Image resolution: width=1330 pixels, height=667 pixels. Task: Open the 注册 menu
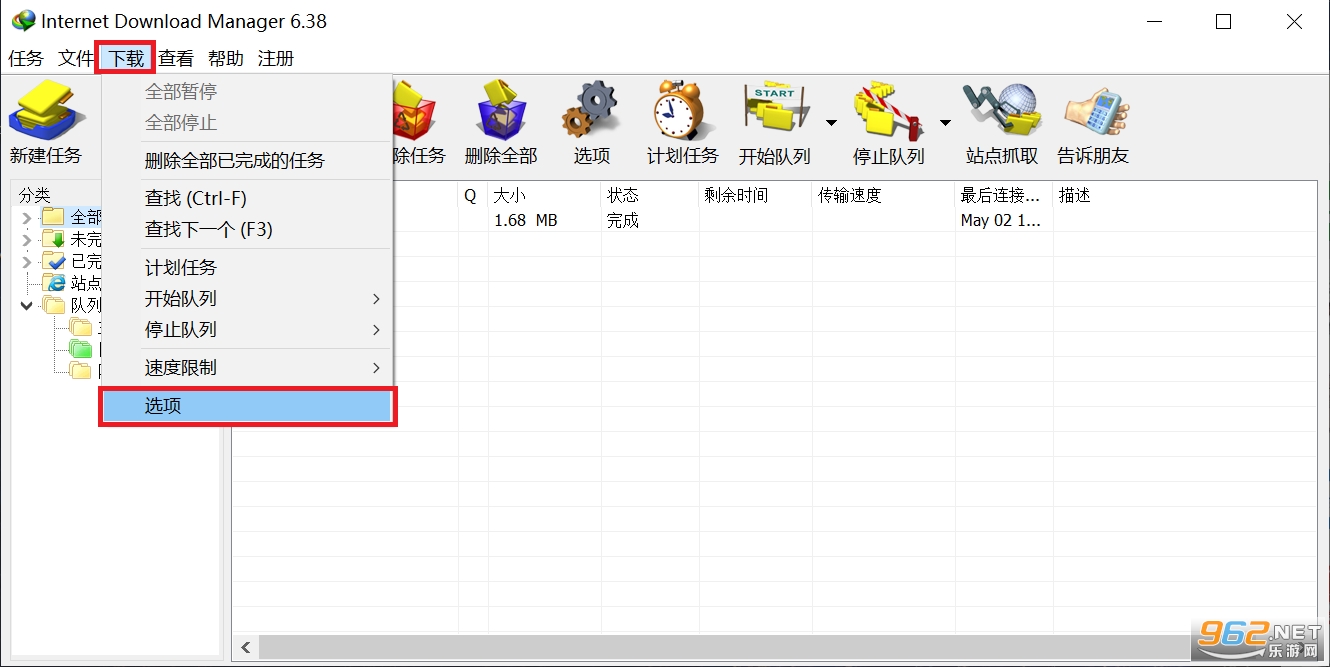[x=276, y=59]
